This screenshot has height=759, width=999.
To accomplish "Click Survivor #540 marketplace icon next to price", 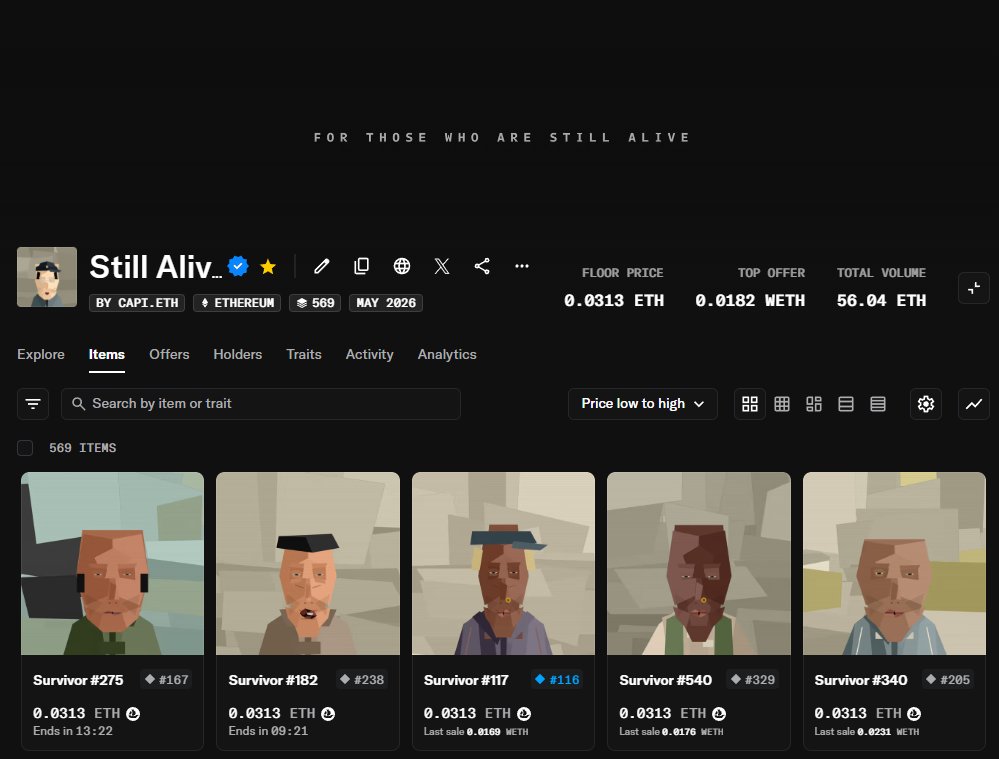I will (719, 714).
